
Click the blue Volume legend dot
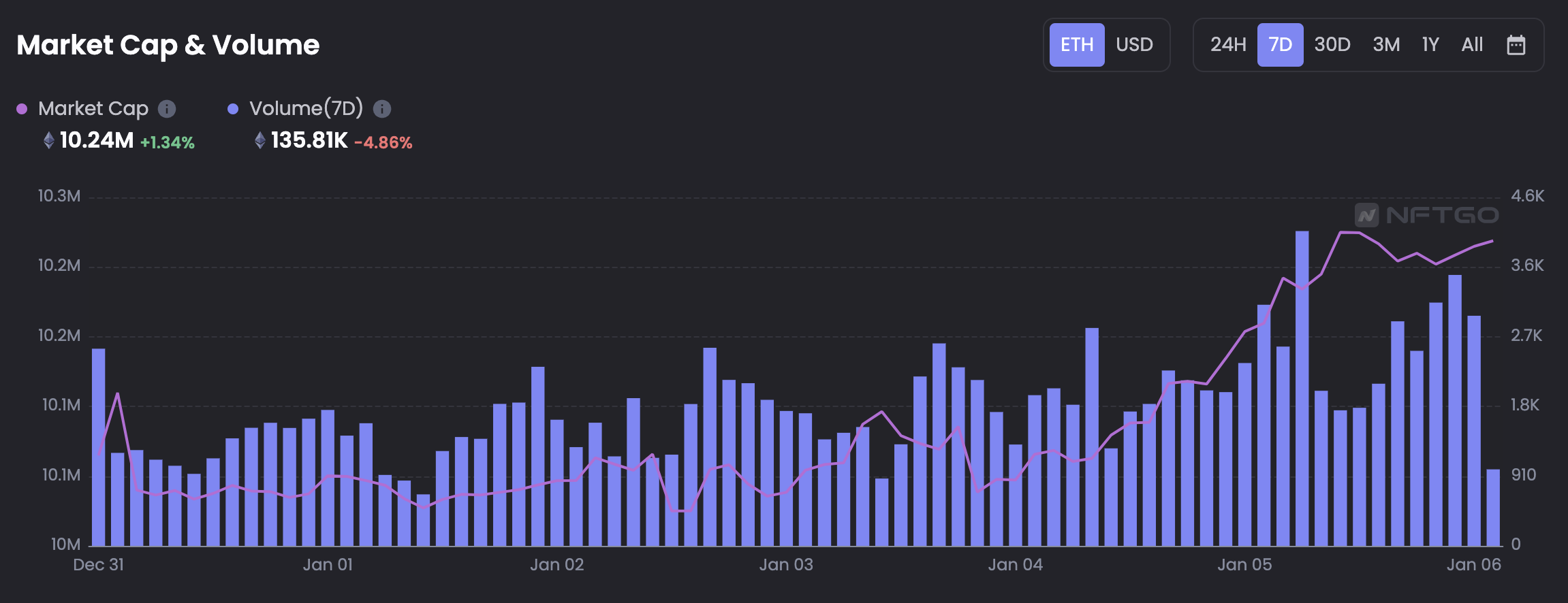point(233,109)
